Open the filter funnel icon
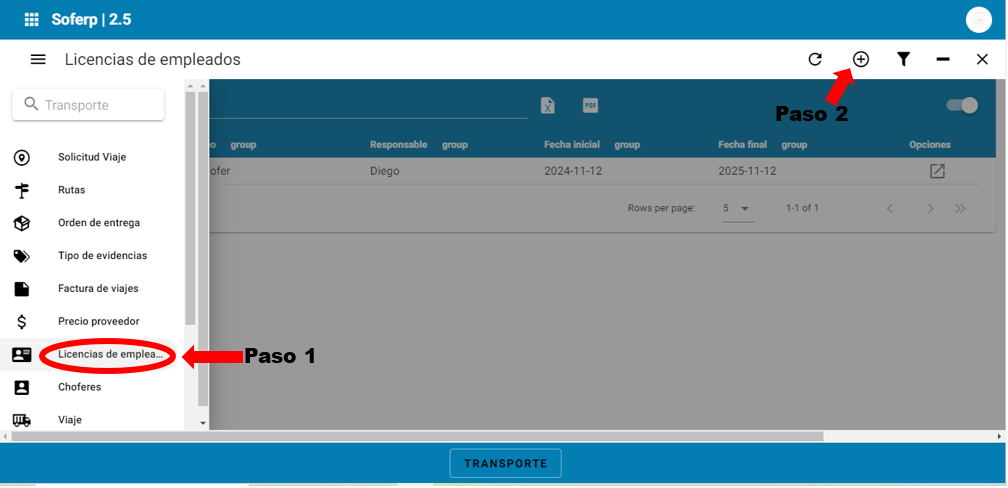1008x488 pixels. click(903, 59)
